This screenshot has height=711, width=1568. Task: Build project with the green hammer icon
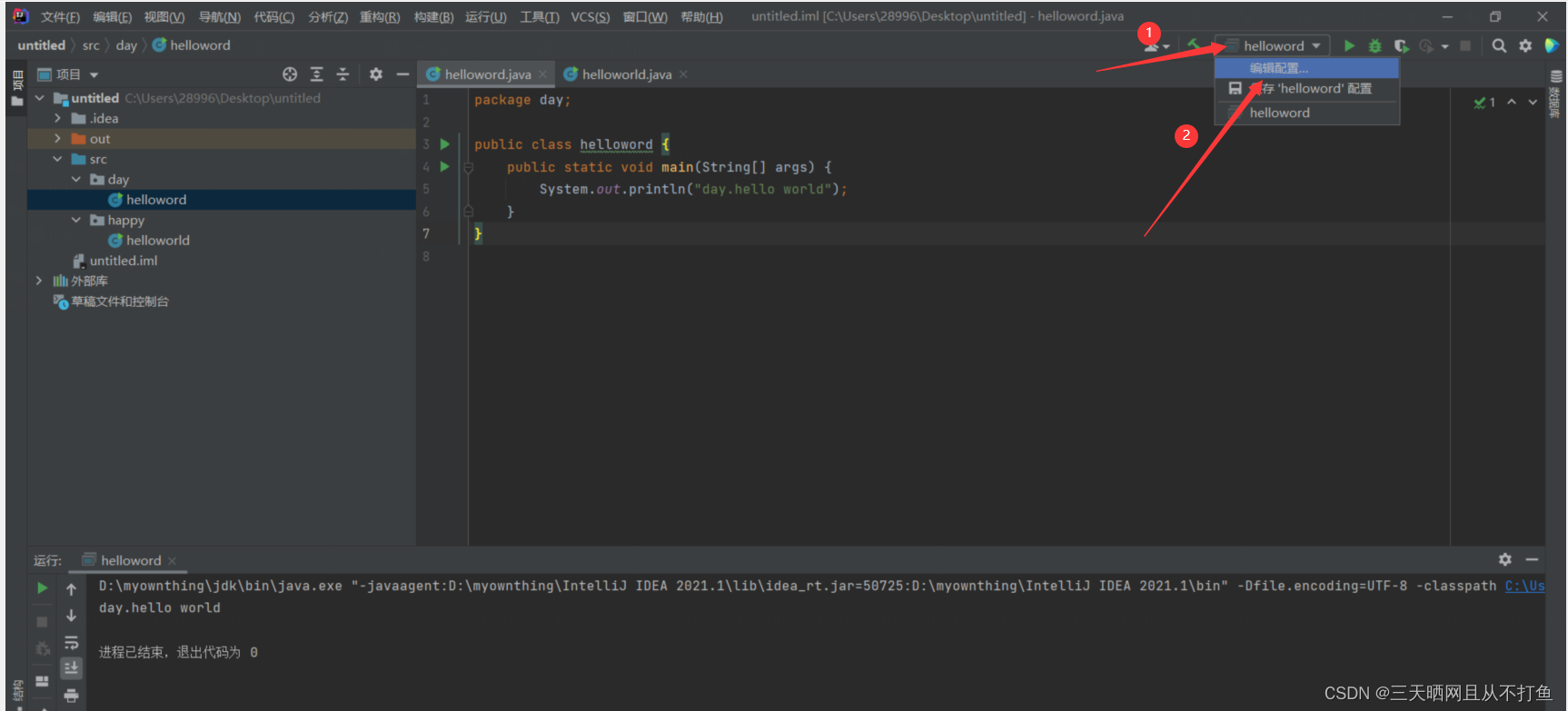tap(1194, 44)
